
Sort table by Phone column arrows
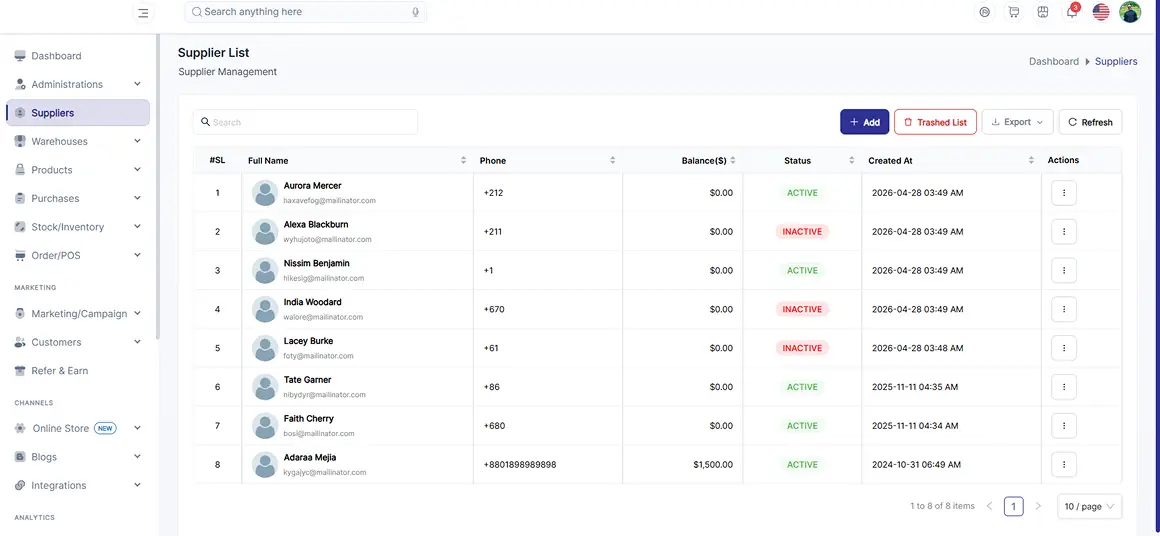613,160
